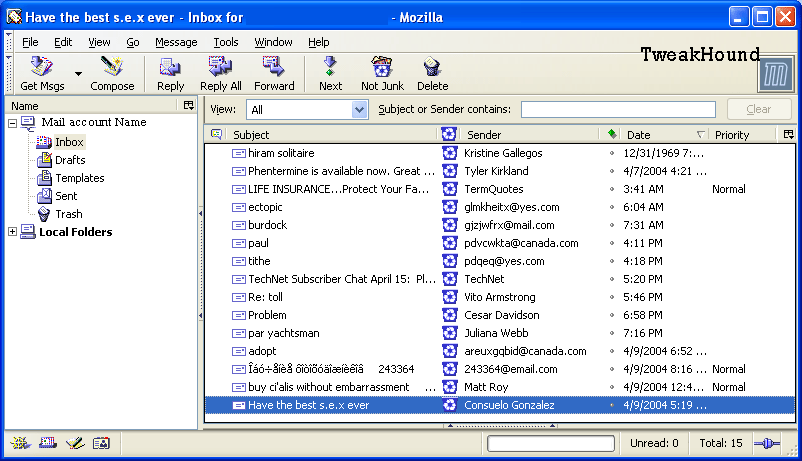Toggle junk status for hiram solitaire message
The height and width of the screenshot is (461, 802).
coord(449,153)
